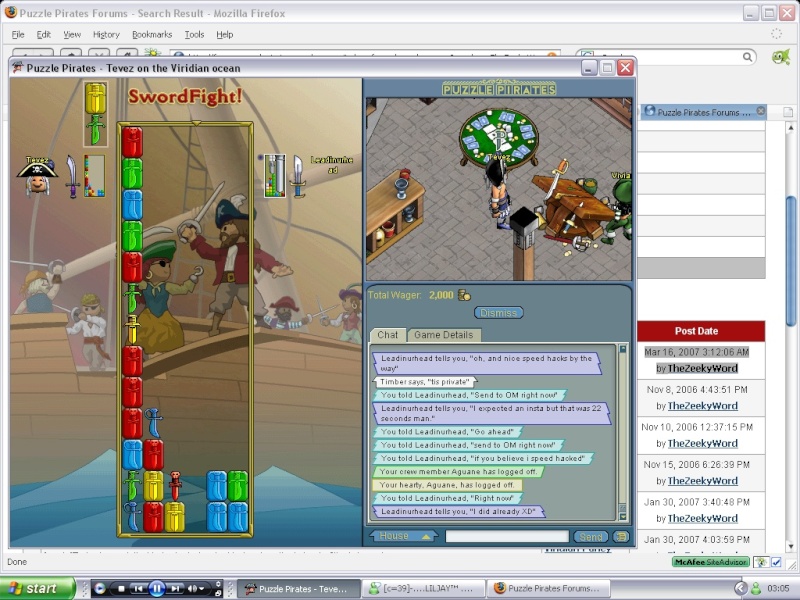Open the Windows Start menu
The width and height of the screenshot is (800, 600).
tap(37, 588)
